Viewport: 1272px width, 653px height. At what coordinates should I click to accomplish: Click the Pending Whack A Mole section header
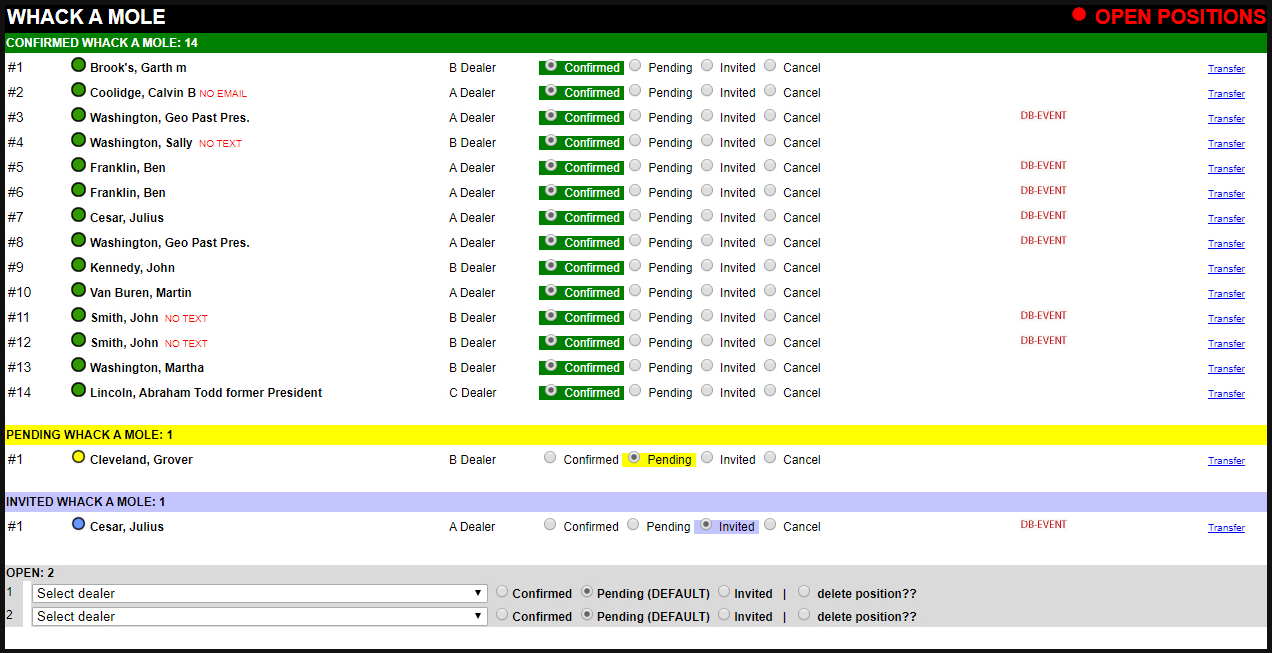89,435
